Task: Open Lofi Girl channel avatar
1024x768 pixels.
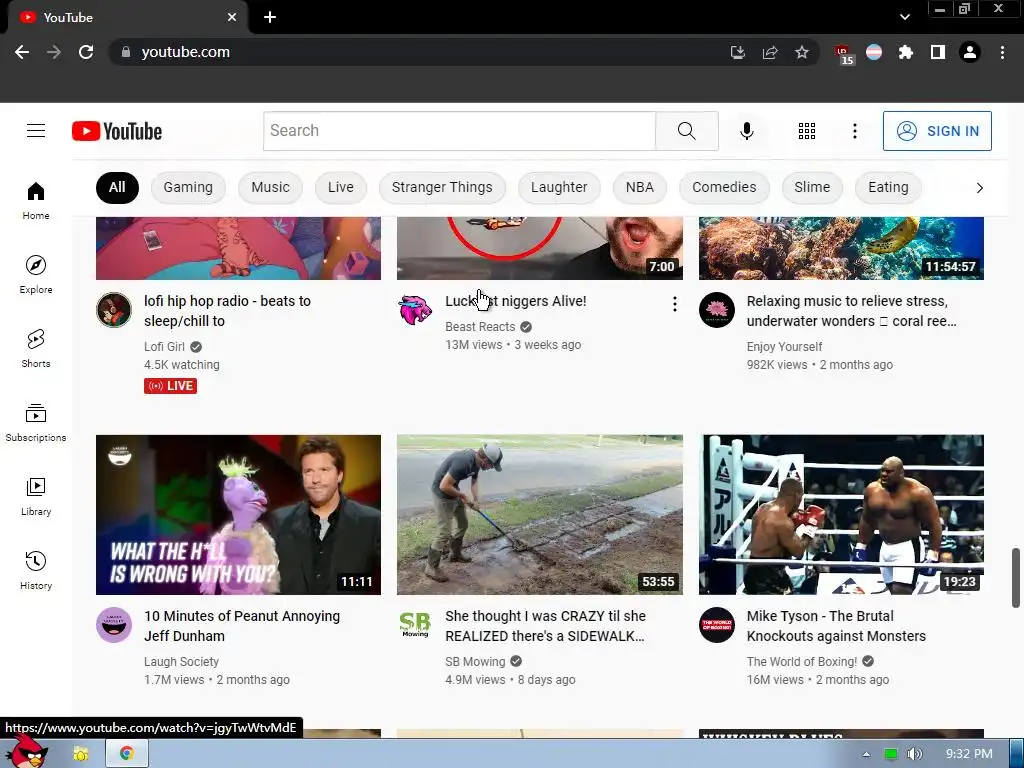Action: [114, 310]
